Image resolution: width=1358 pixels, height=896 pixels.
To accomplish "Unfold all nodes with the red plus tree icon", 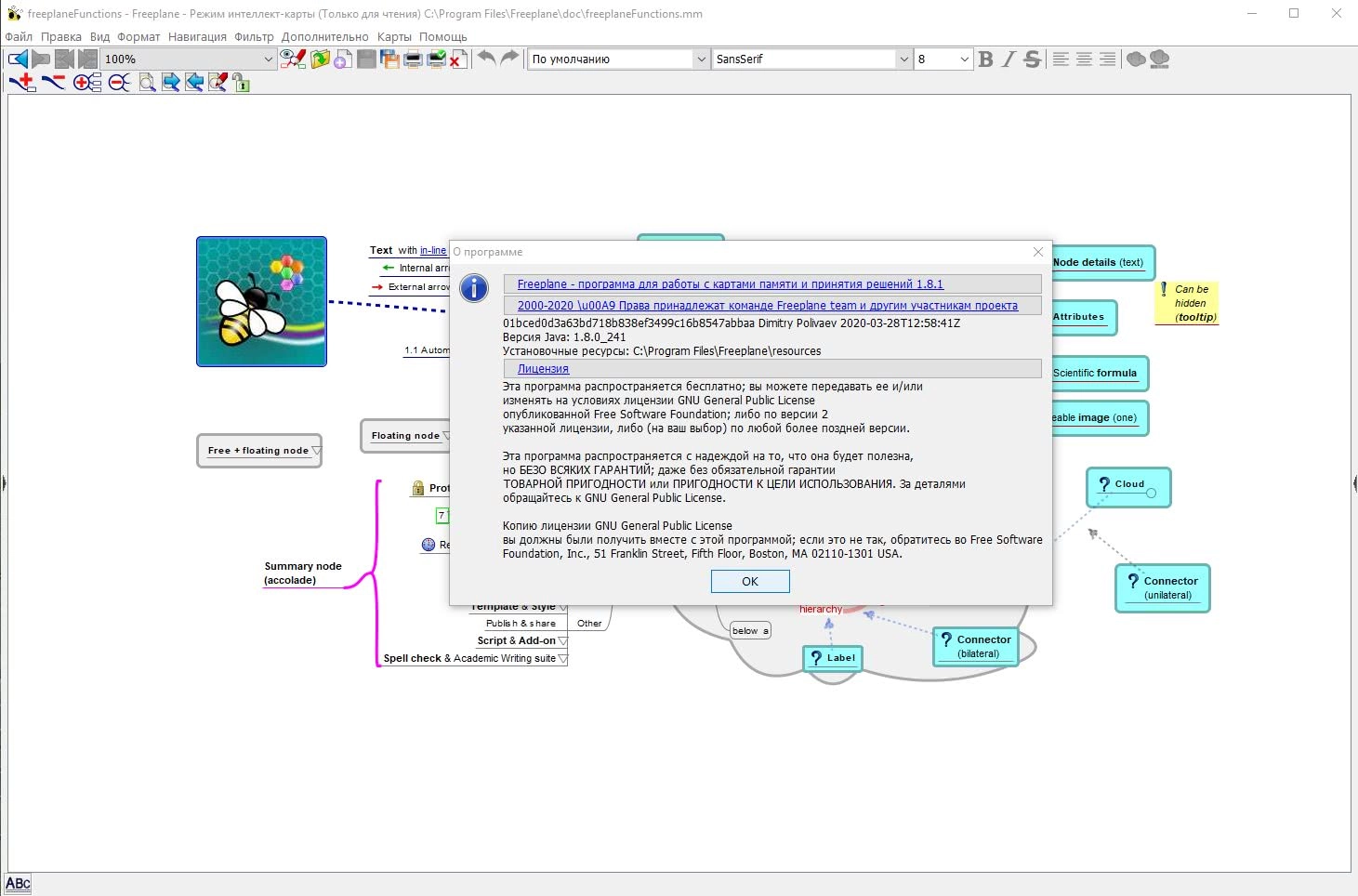I will click(86, 83).
